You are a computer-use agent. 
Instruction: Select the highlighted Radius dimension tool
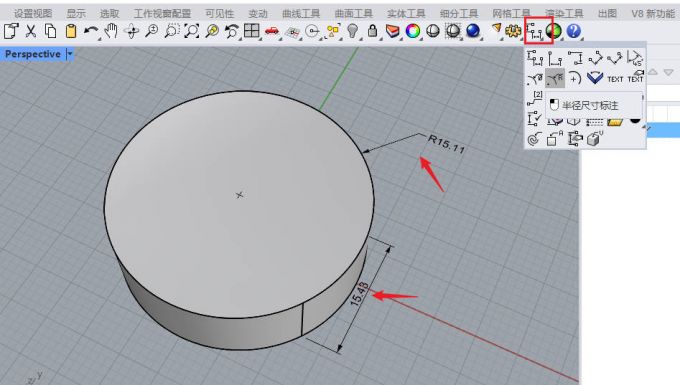point(555,78)
